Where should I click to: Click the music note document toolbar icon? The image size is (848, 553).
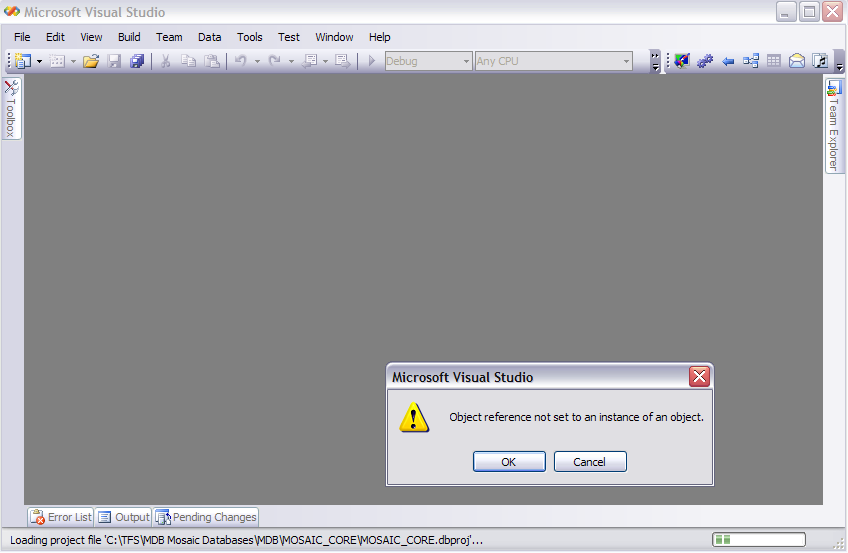pyautogui.click(x=820, y=61)
